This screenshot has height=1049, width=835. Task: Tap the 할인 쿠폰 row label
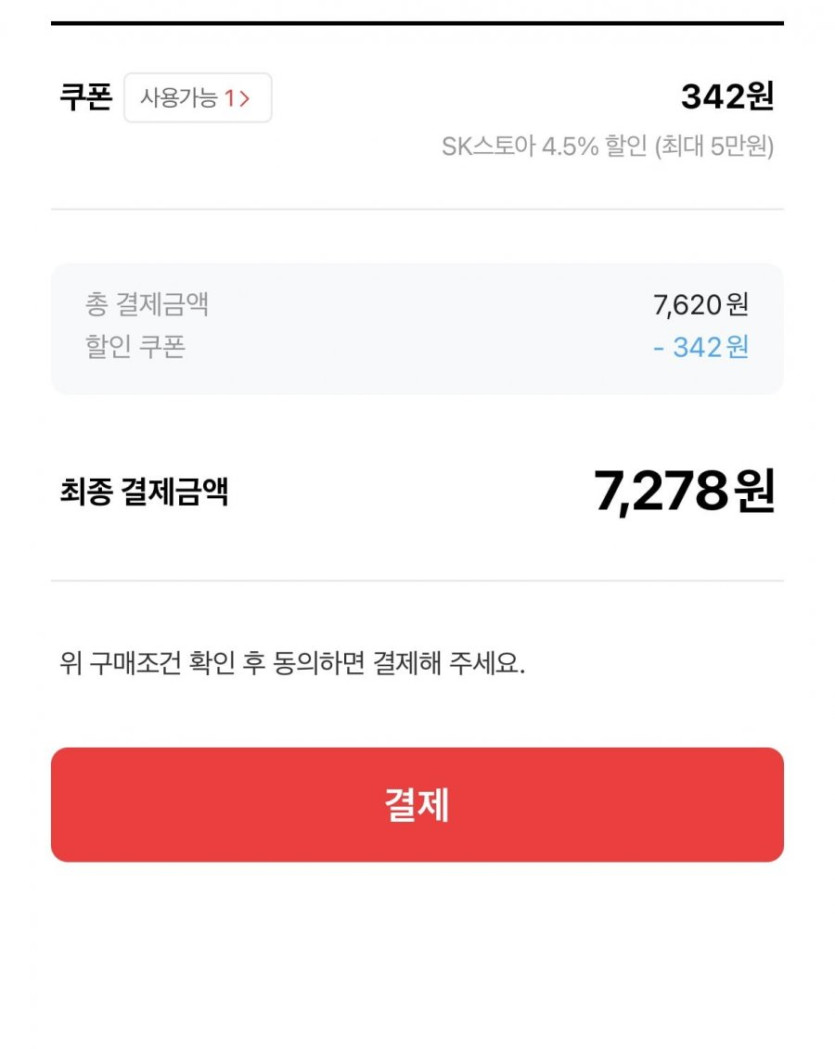(x=135, y=347)
